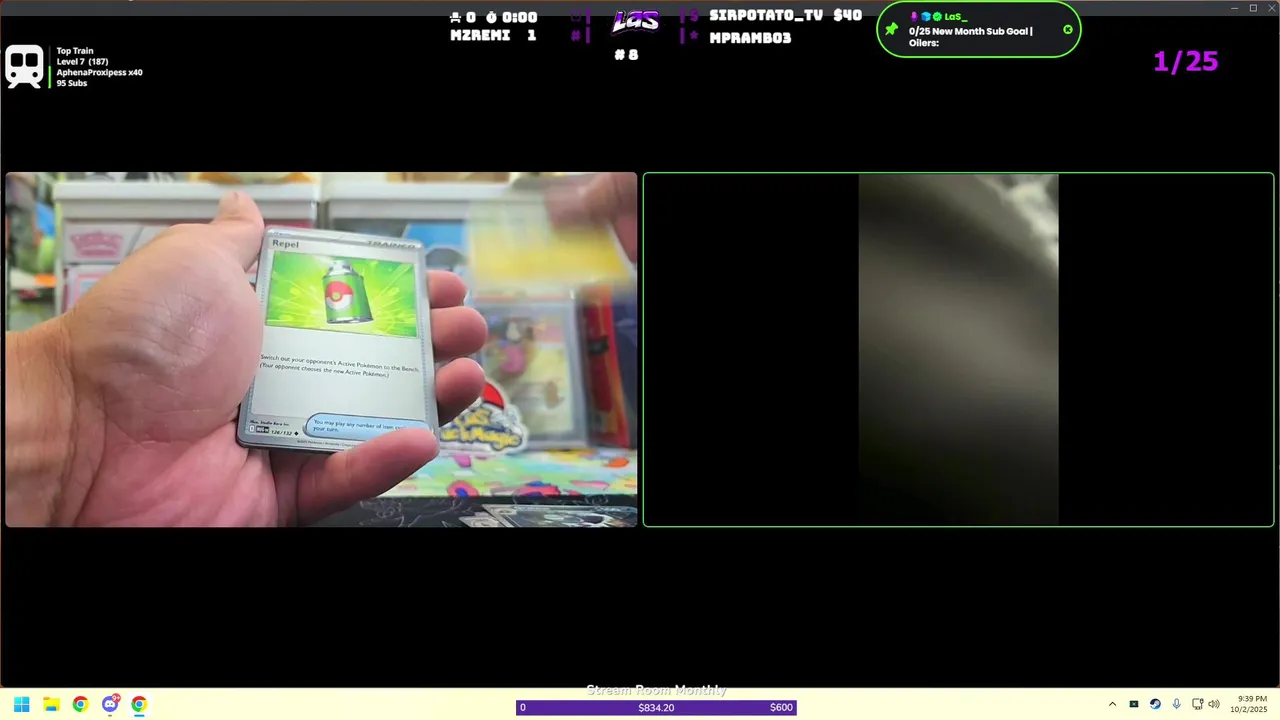
Task: Open the Windows Start menu
Action: pos(22,704)
